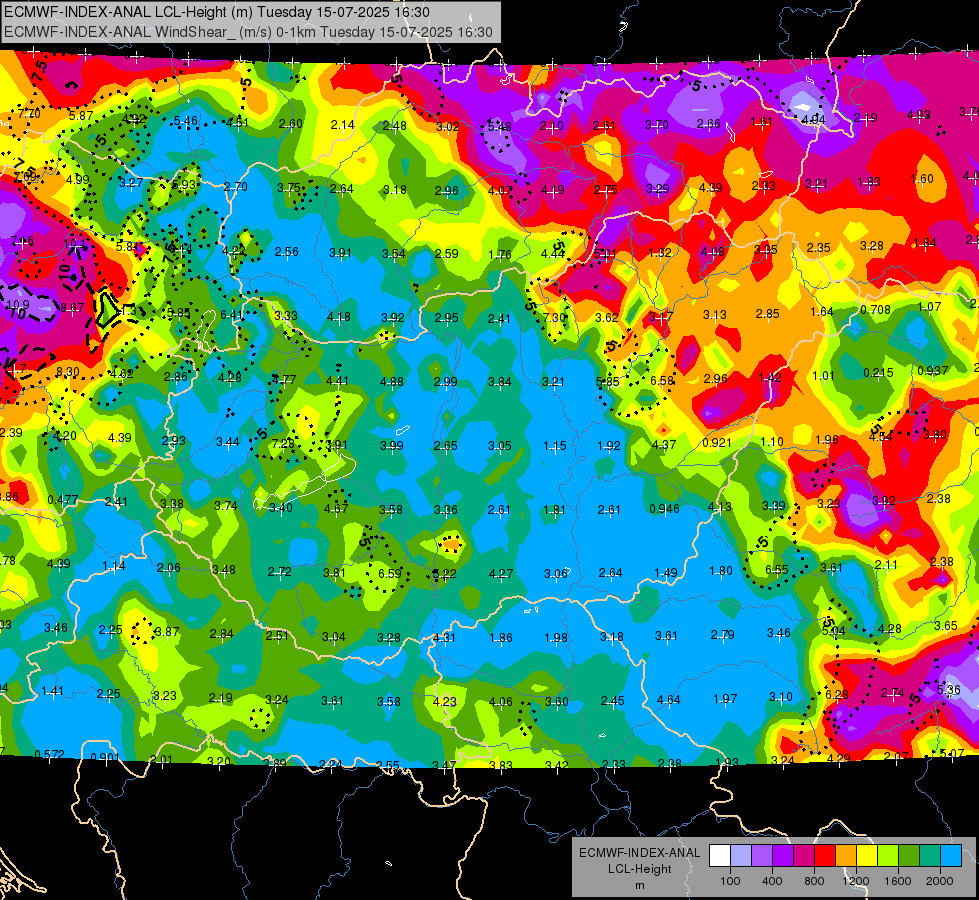979x900 pixels.
Task: Click the wind shear value 6.41
Action: click(232, 315)
